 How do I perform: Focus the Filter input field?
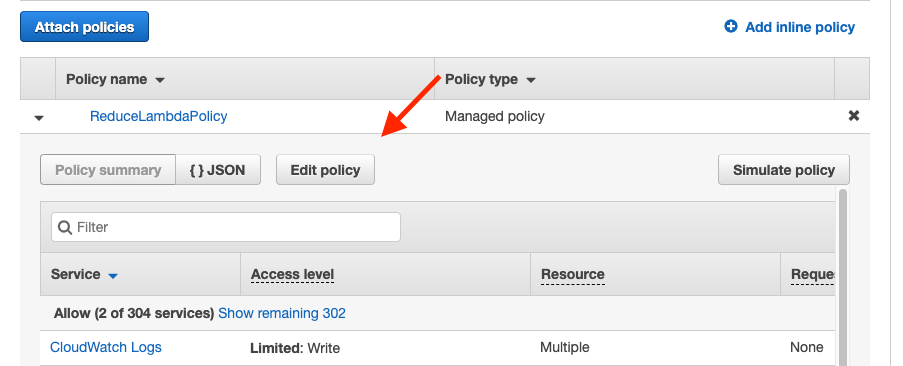coord(226,227)
